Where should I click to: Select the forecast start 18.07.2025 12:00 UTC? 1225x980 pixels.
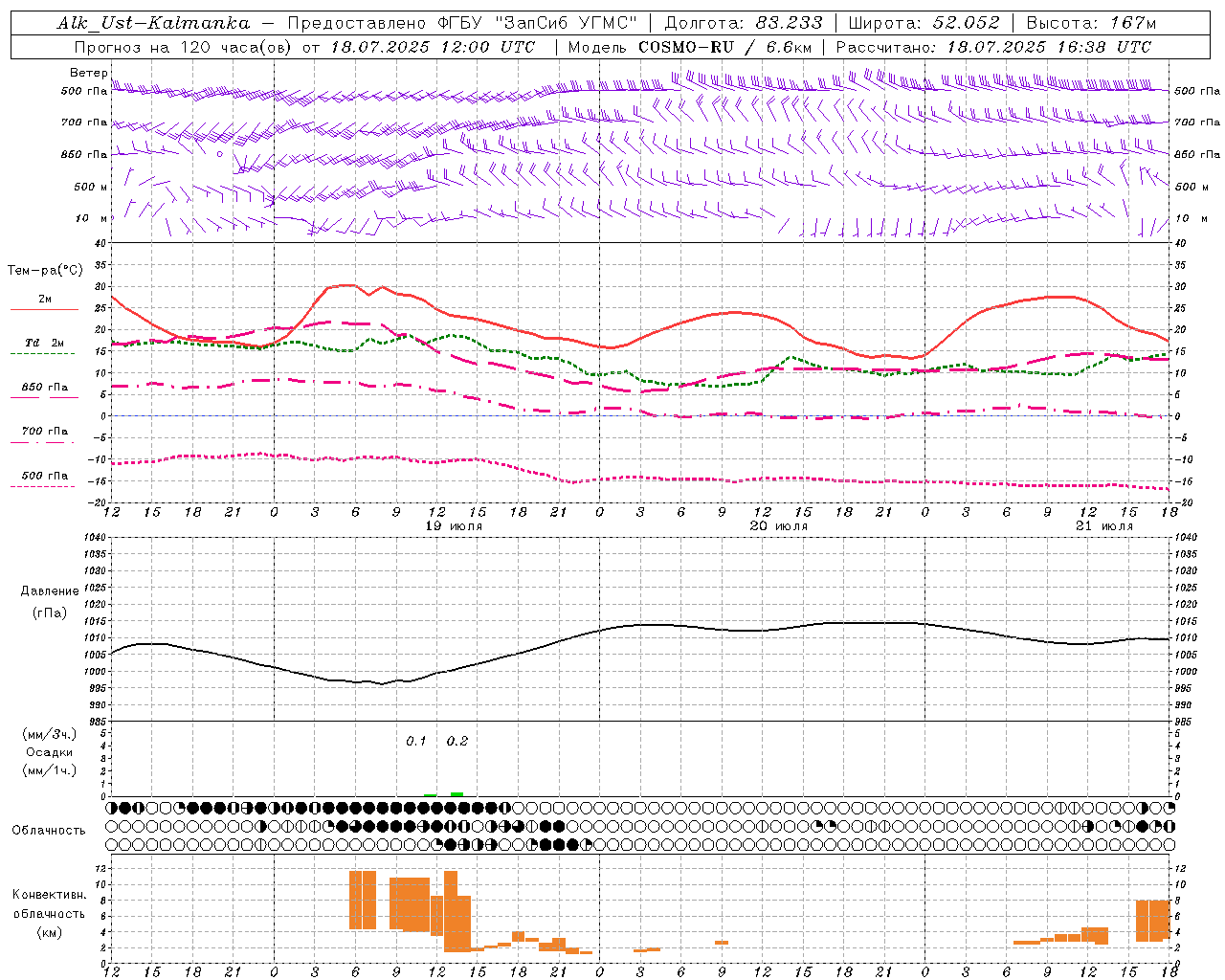pos(433,47)
